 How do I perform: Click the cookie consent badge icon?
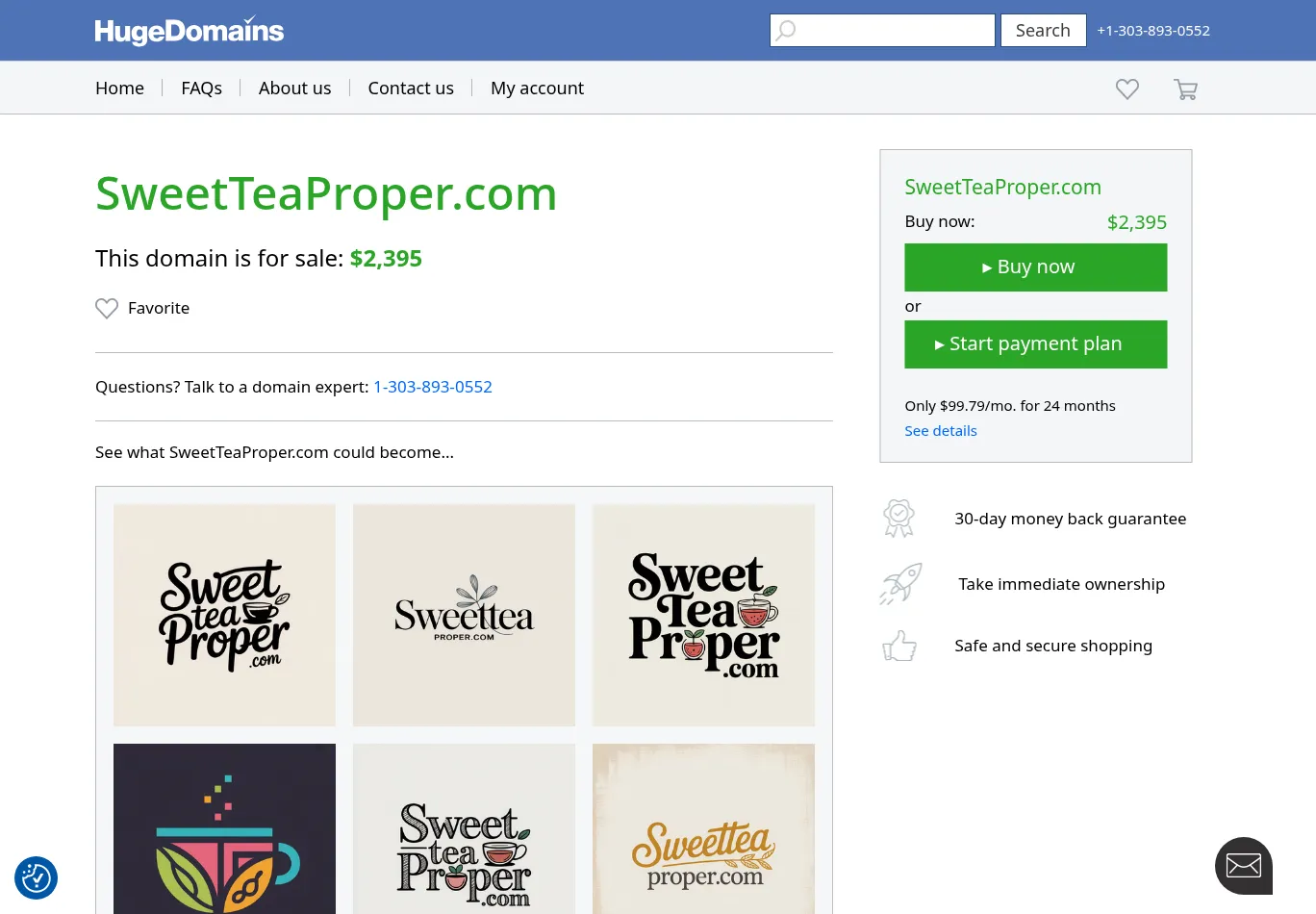tap(37, 877)
